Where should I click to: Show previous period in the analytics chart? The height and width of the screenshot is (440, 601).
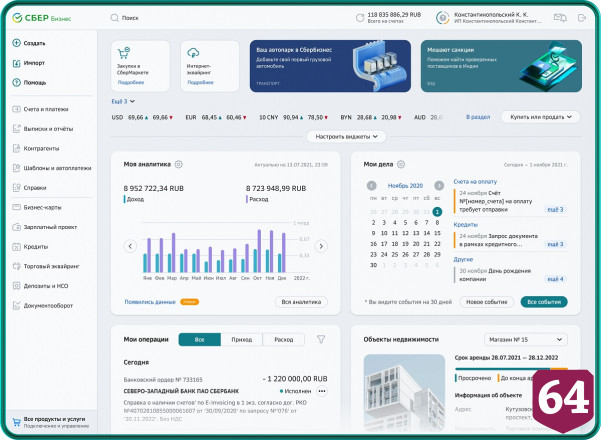pyautogui.click(x=130, y=246)
